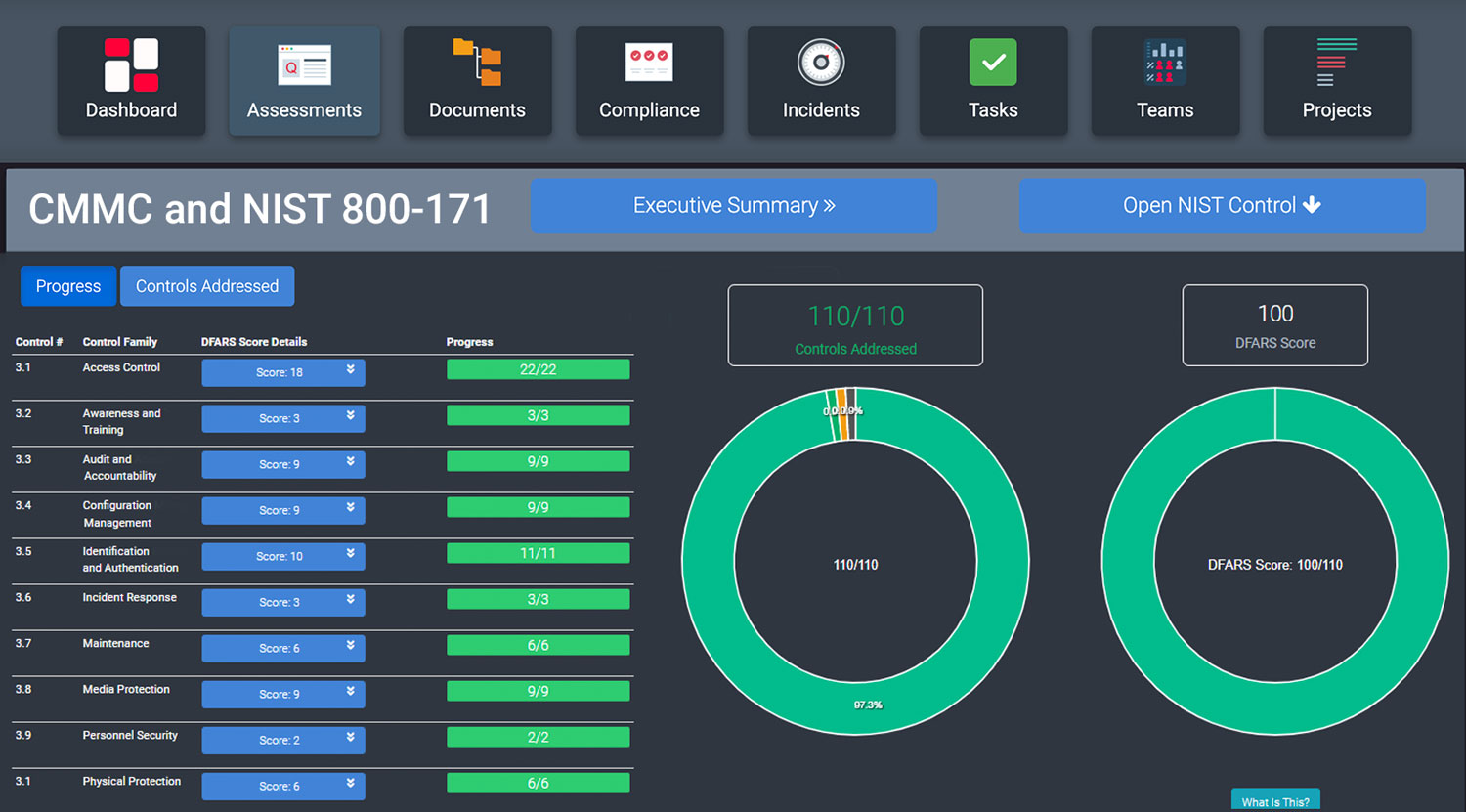Click the 97.3% green donut segment
Screen dimensions: 1466x812
click(867, 706)
